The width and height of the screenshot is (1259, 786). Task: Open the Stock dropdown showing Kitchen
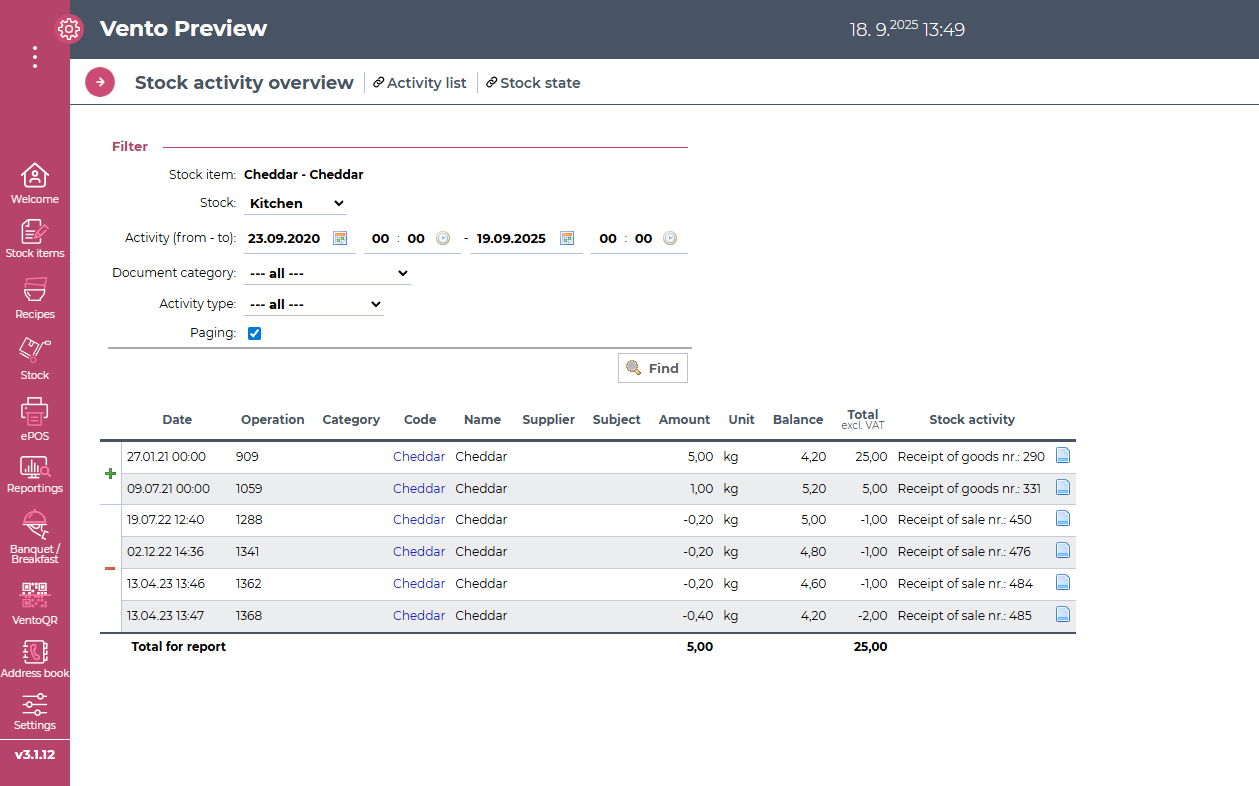(295, 203)
